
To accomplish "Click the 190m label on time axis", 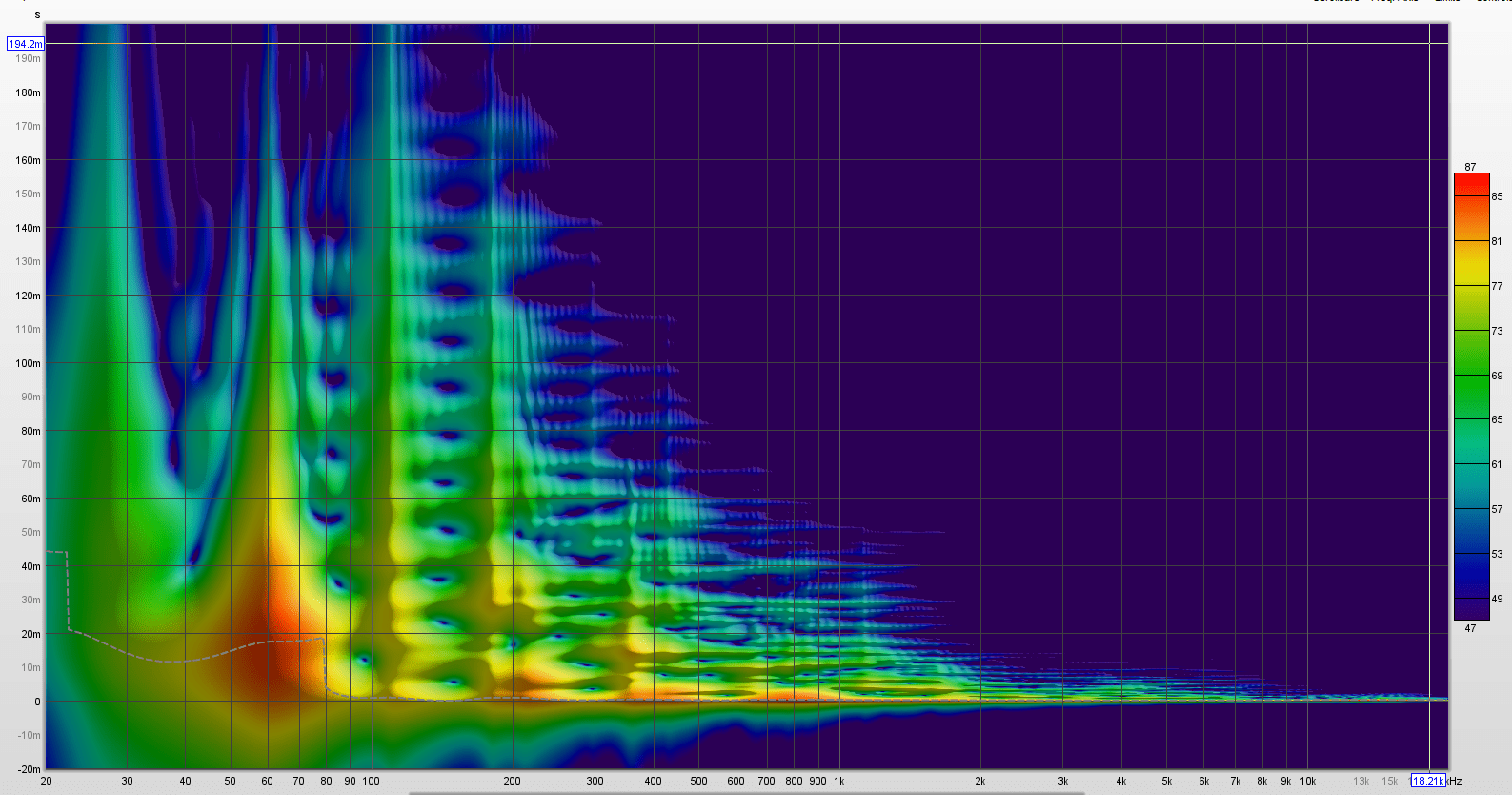I will (28, 58).
